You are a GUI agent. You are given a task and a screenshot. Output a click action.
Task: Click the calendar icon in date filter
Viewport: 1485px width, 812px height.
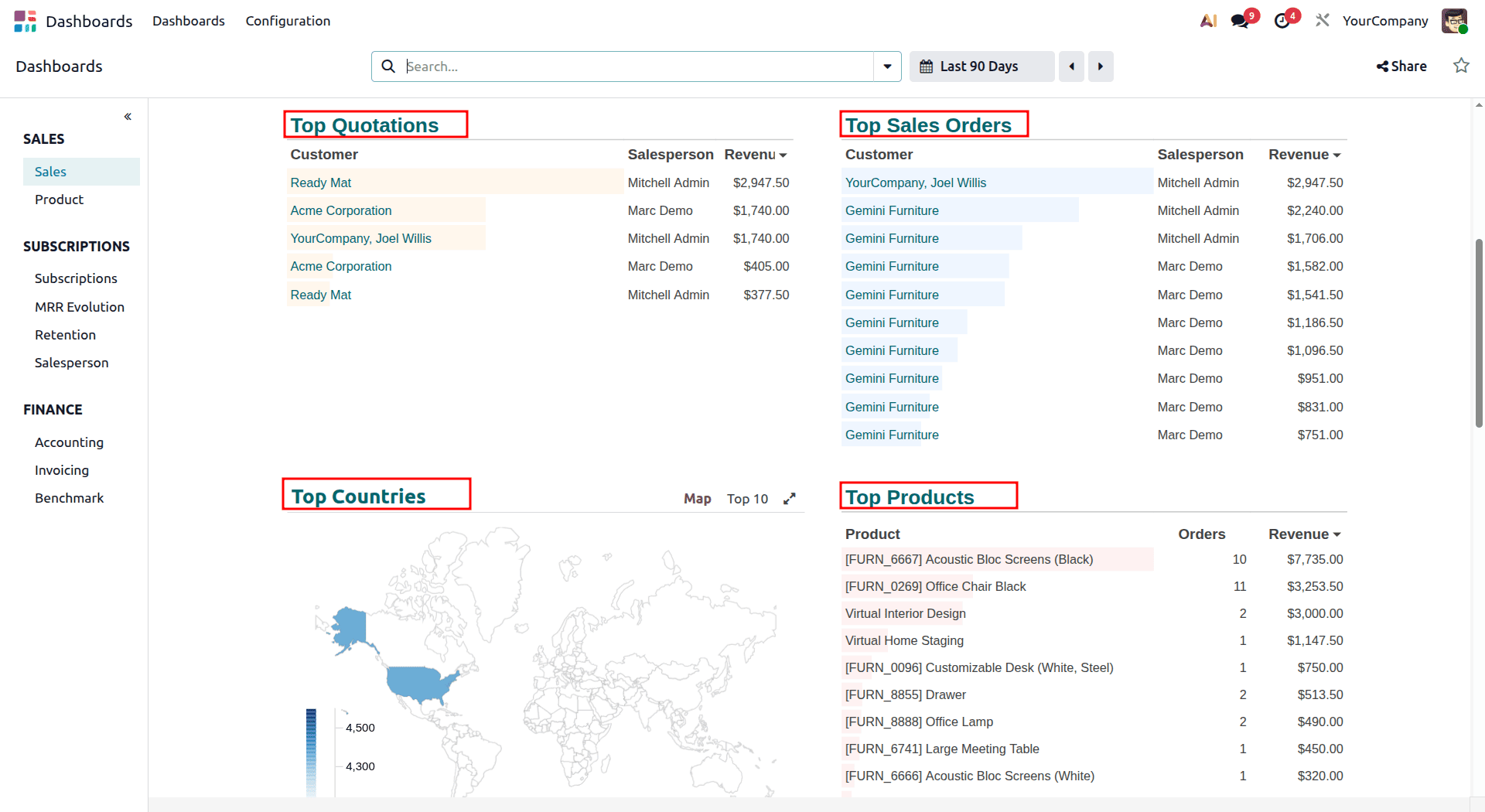[x=926, y=67]
